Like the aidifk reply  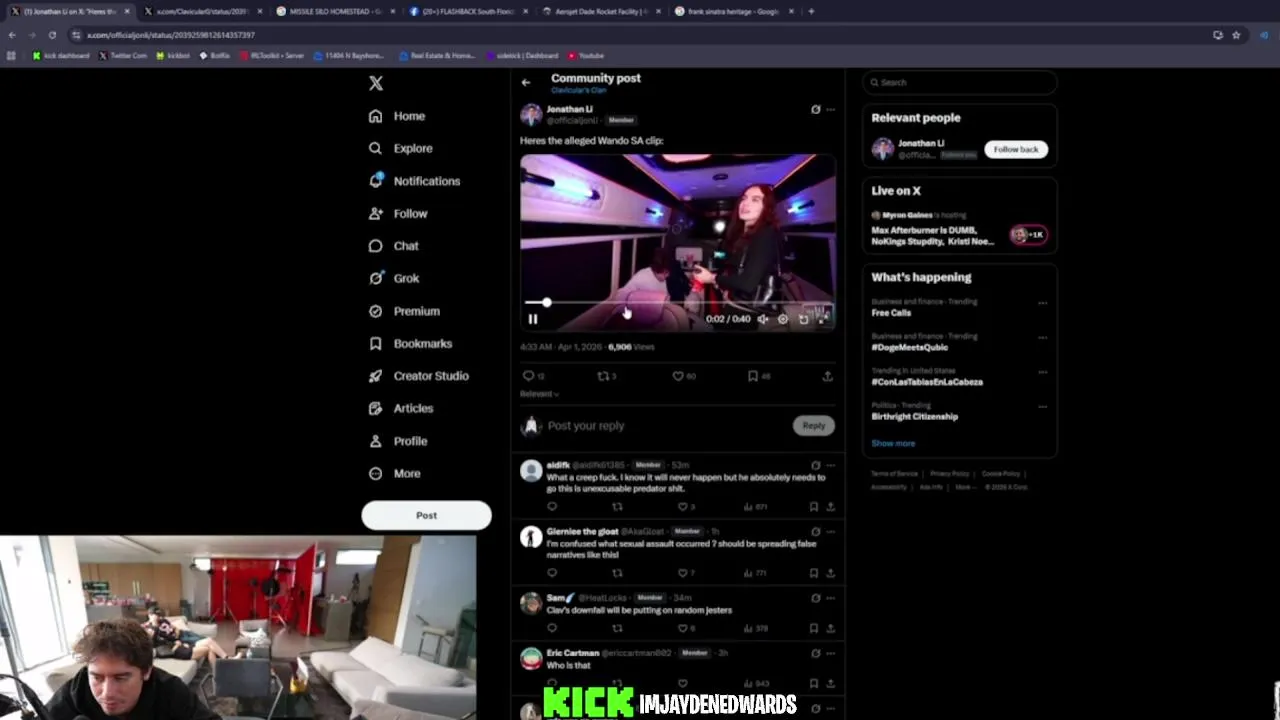coord(682,507)
